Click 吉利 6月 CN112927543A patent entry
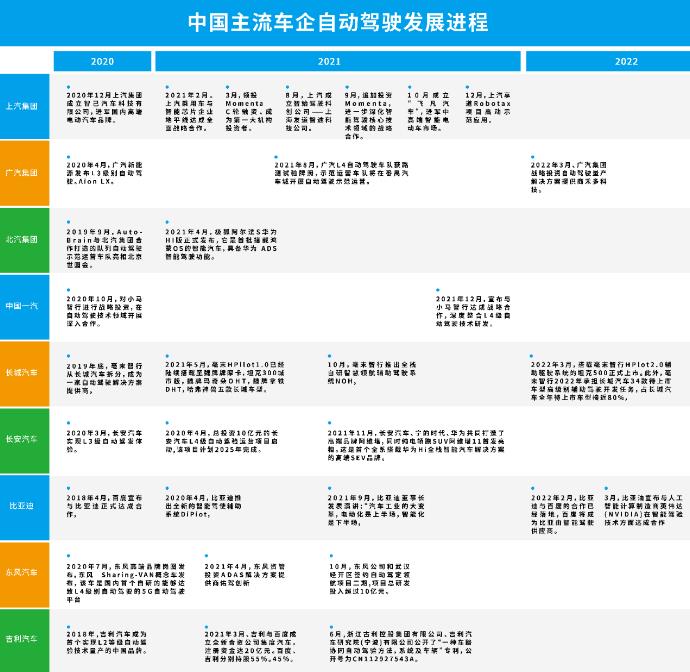The width and height of the screenshot is (690, 672). (x=400, y=646)
